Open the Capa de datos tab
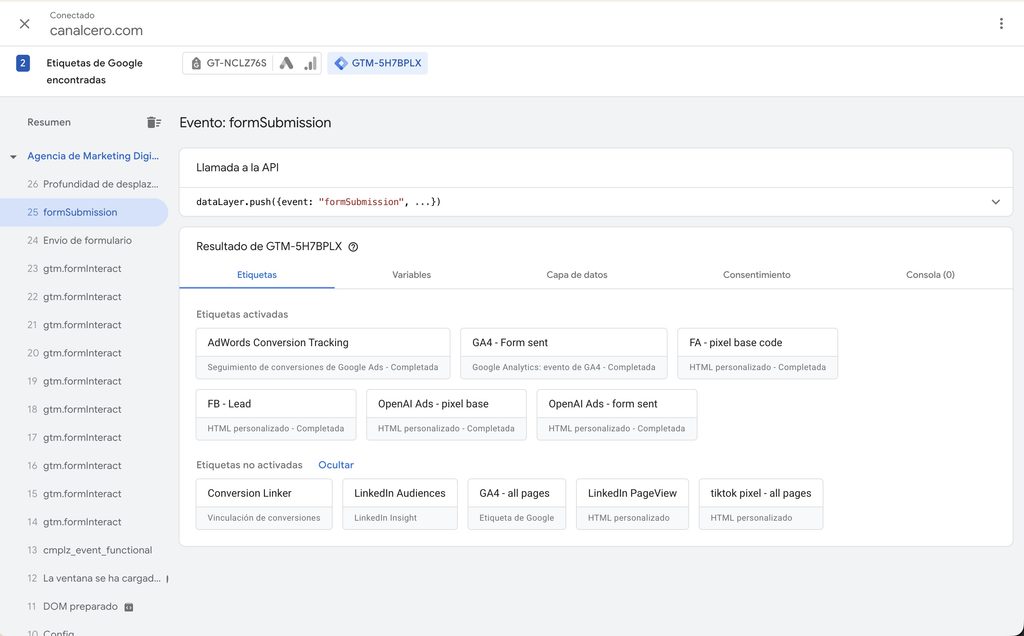Screen dimensions: 1024x636 [577, 275]
